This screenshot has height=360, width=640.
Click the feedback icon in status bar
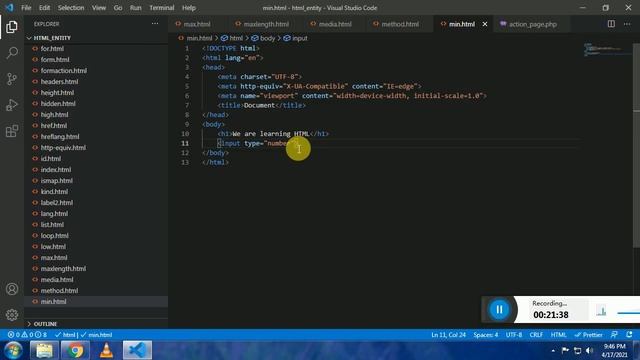(x=614, y=335)
